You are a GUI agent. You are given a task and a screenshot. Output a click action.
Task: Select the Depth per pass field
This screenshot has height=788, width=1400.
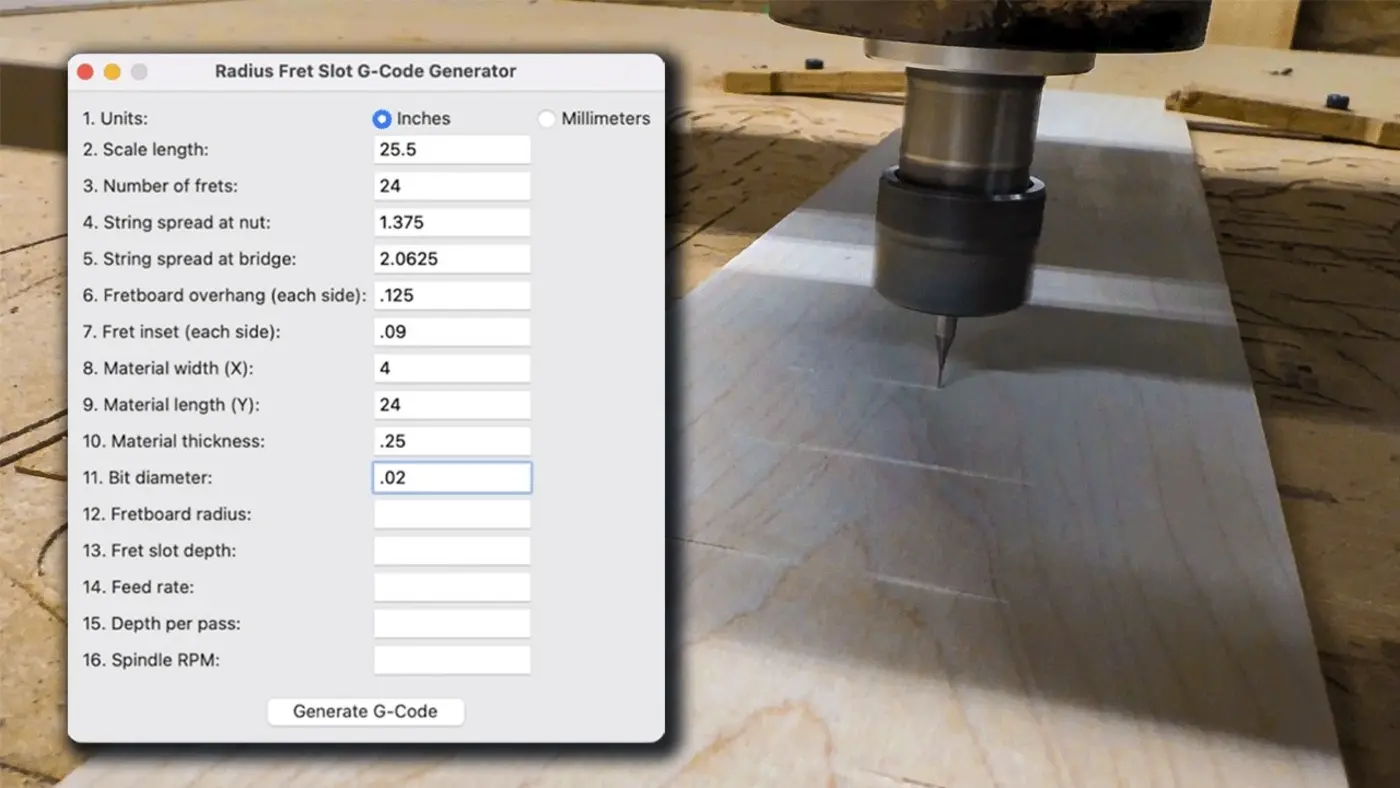tap(451, 623)
